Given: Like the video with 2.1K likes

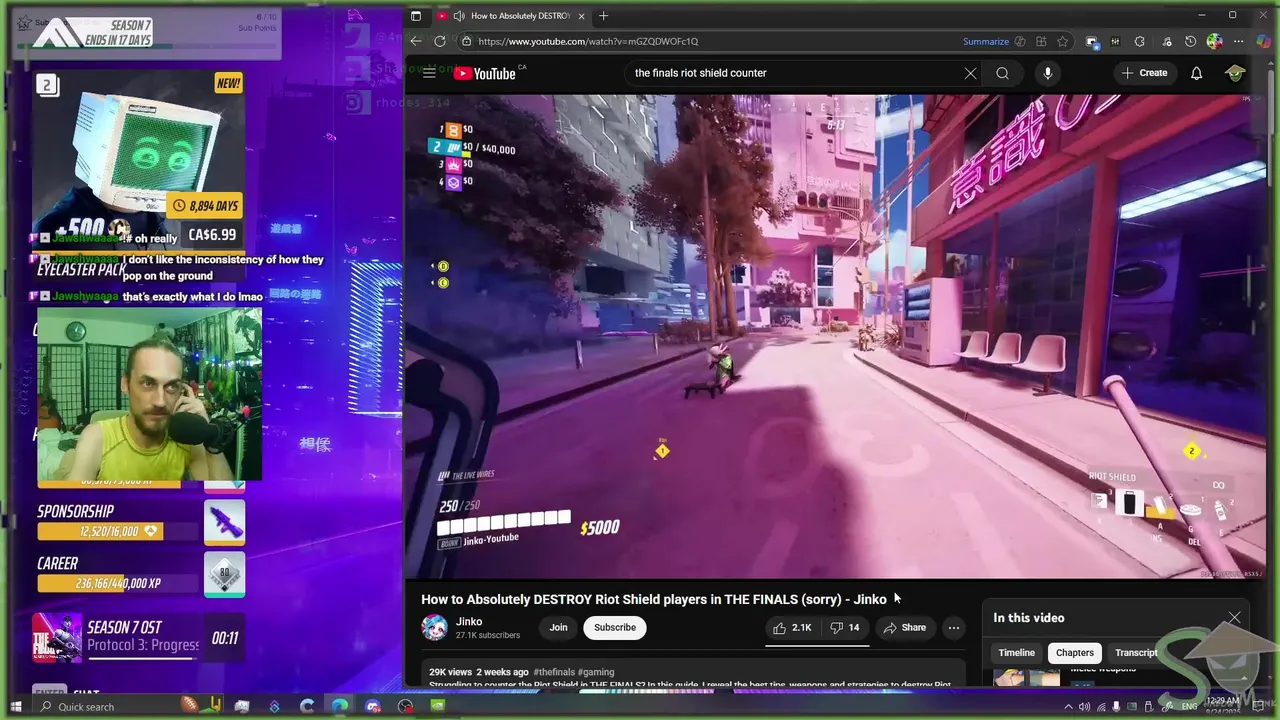Looking at the screenshot, I should tap(792, 628).
